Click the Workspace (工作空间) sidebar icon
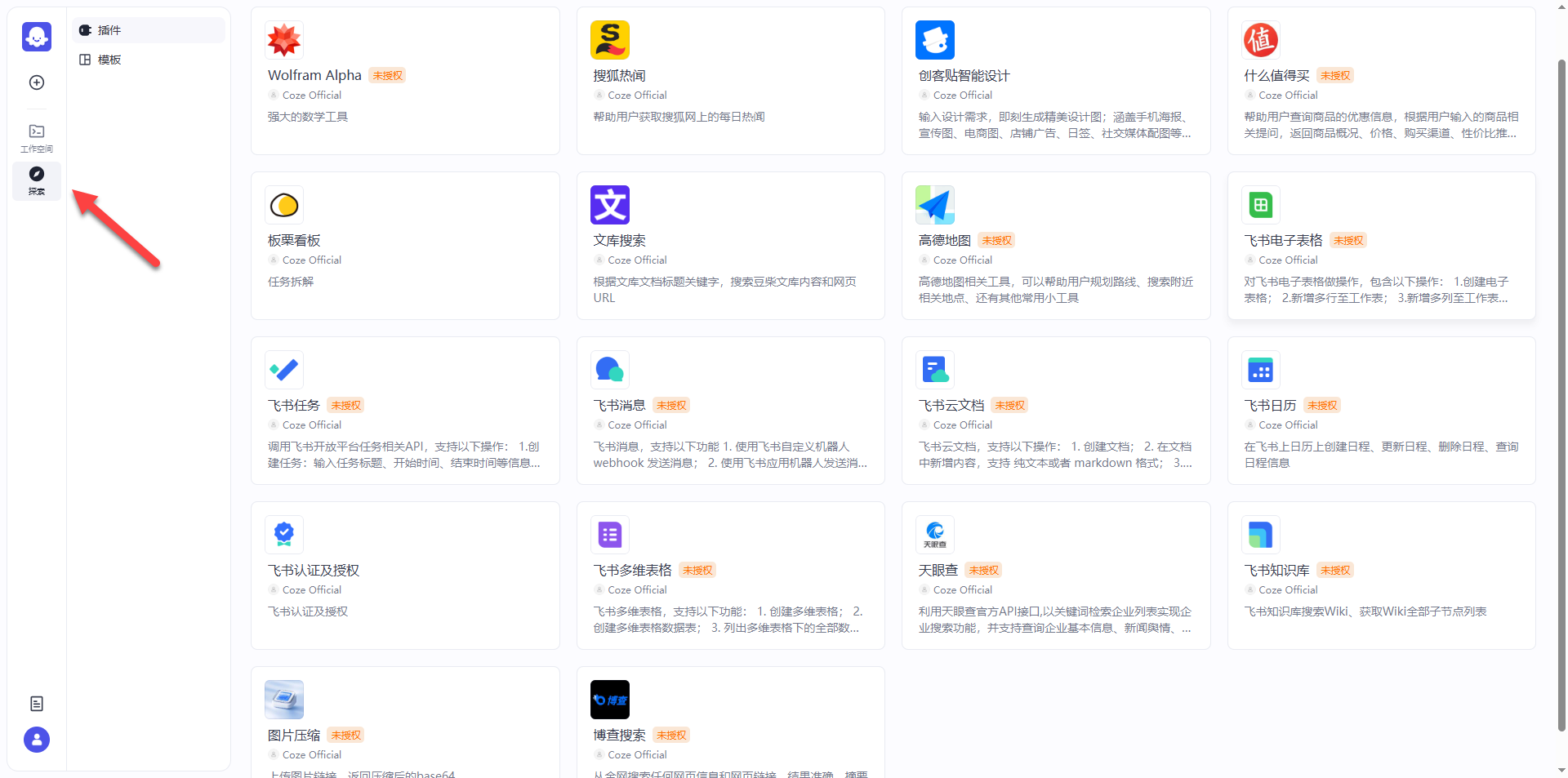 [x=36, y=136]
